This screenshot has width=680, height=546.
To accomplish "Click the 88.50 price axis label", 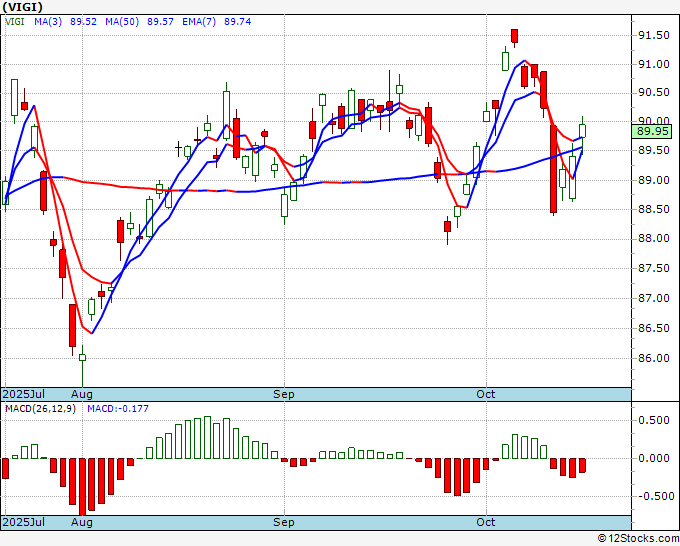I will click(654, 209).
